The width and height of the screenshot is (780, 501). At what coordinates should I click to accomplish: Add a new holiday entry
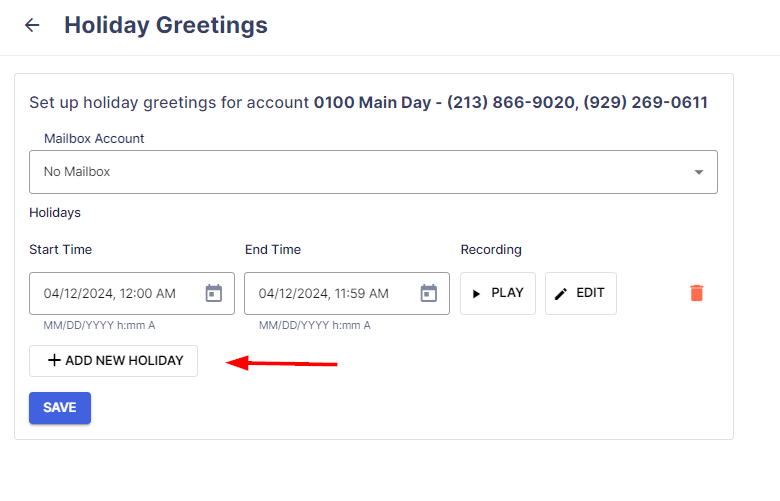[113, 361]
